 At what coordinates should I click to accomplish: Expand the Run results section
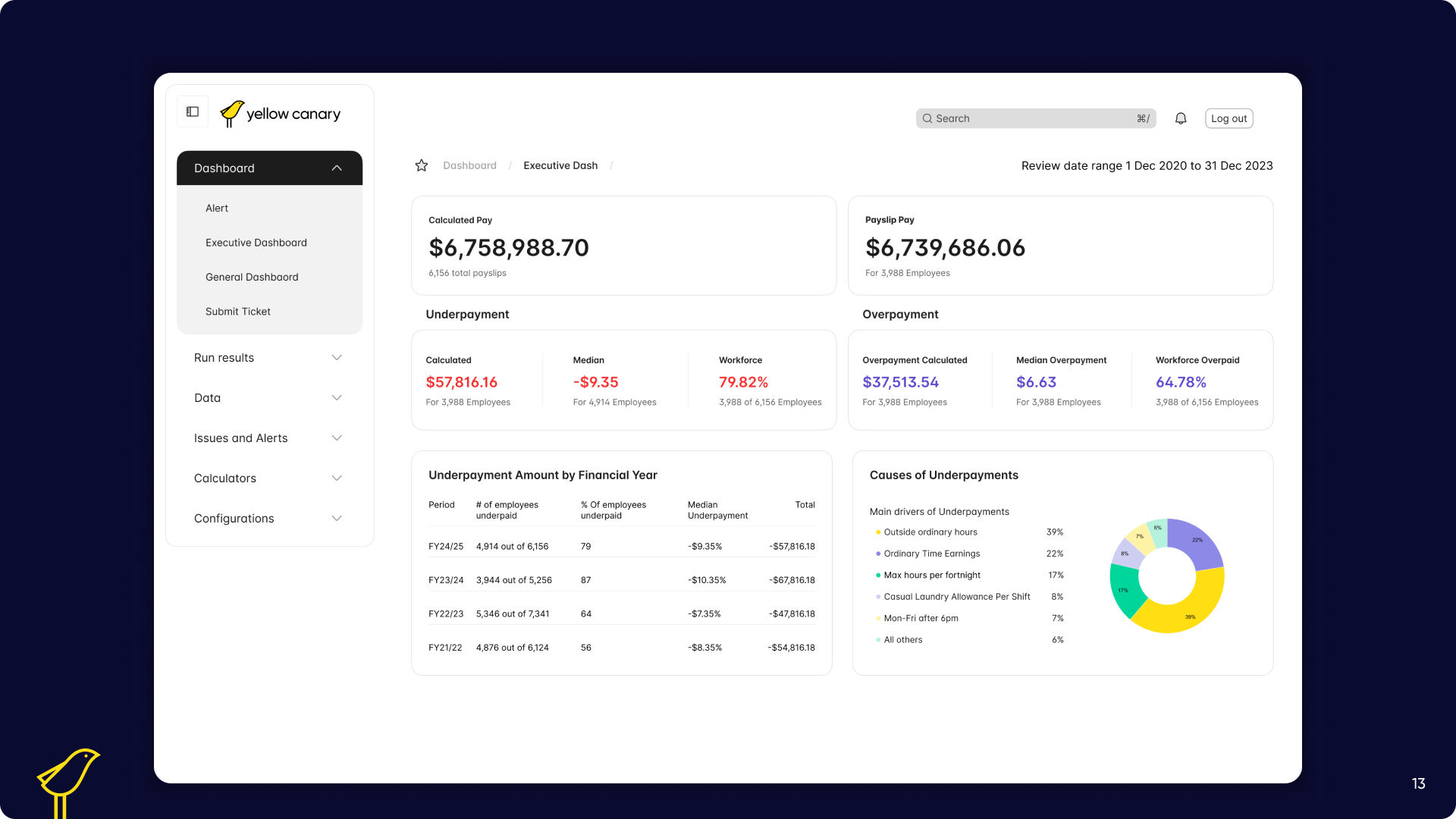[337, 358]
